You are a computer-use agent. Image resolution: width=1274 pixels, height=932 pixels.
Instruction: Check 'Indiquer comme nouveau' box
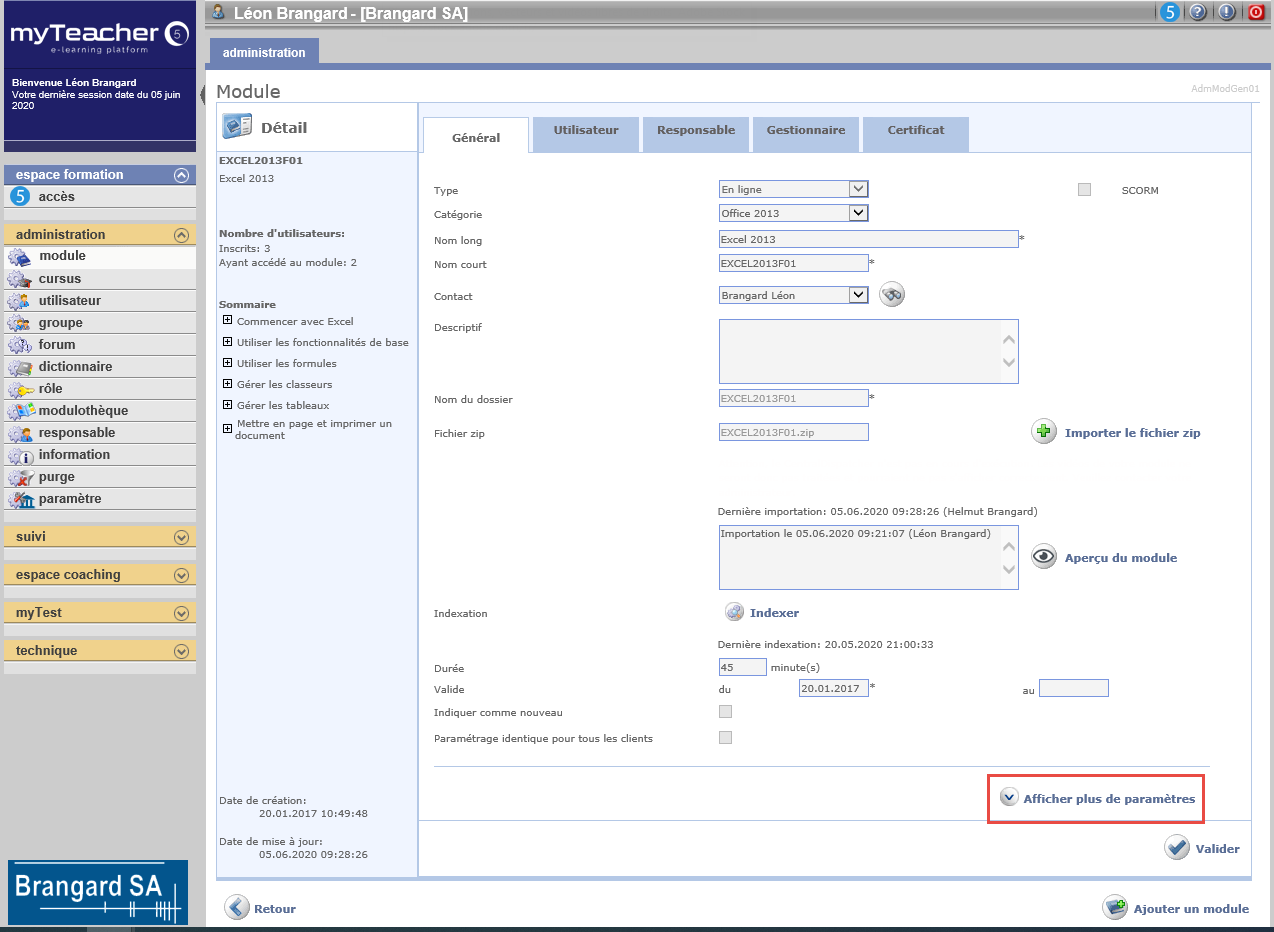pyautogui.click(x=725, y=712)
